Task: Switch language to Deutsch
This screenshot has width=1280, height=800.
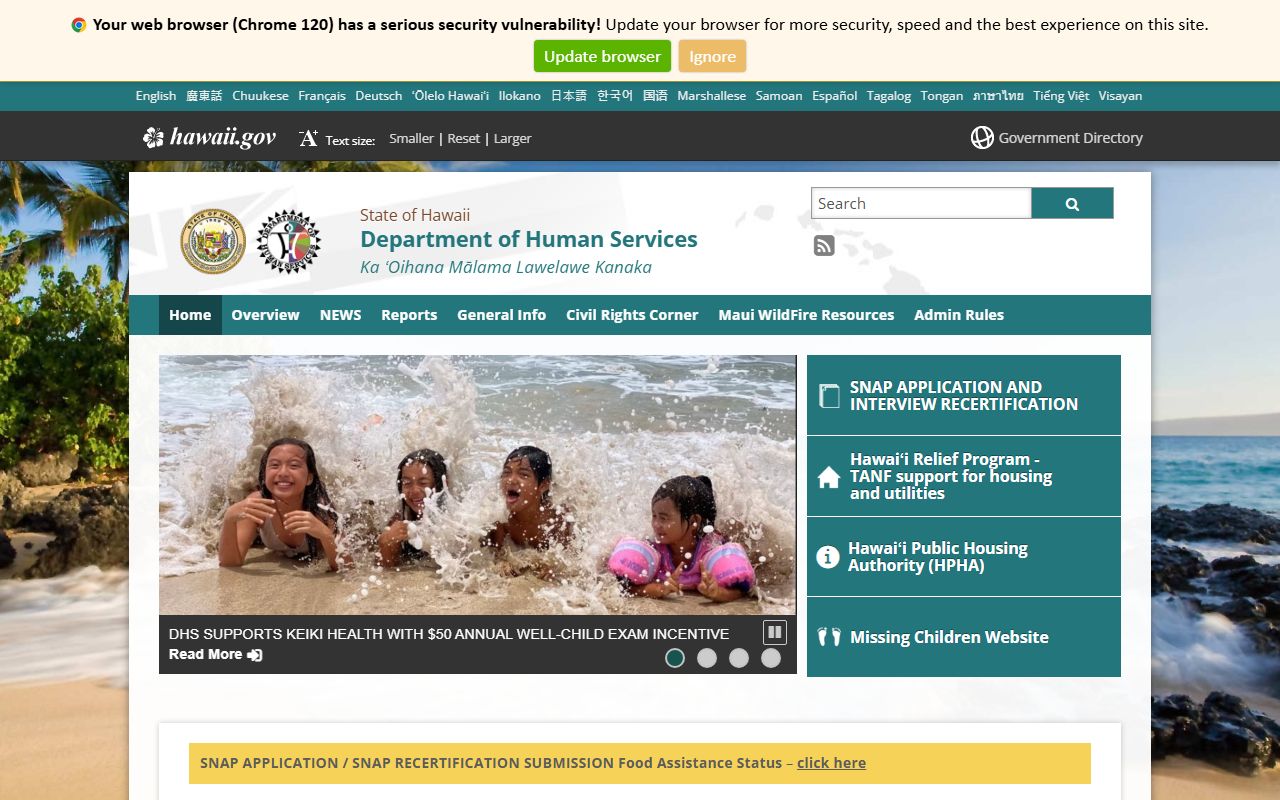Action: [x=379, y=96]
